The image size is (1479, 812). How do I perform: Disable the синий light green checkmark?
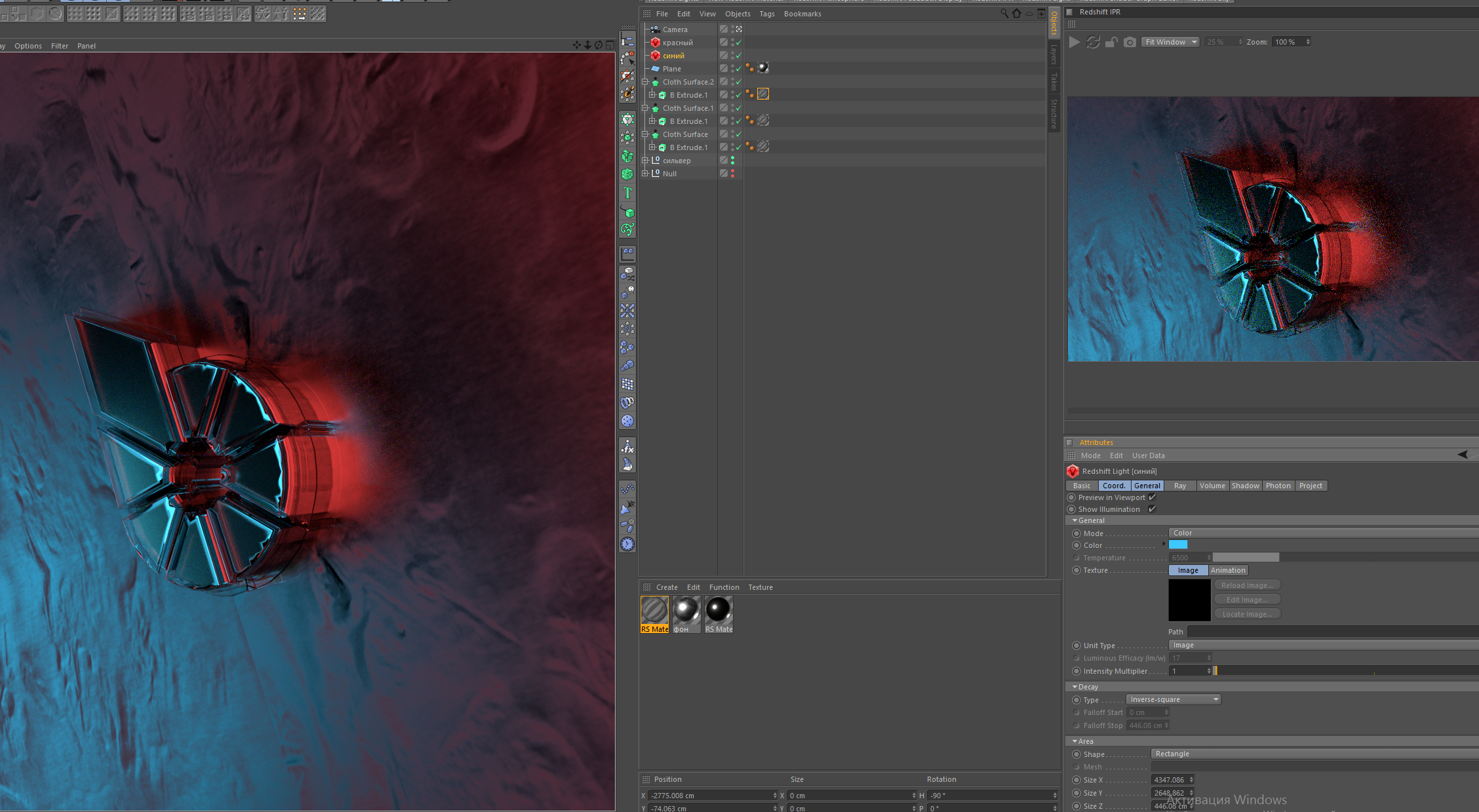[x=739, y=56]
